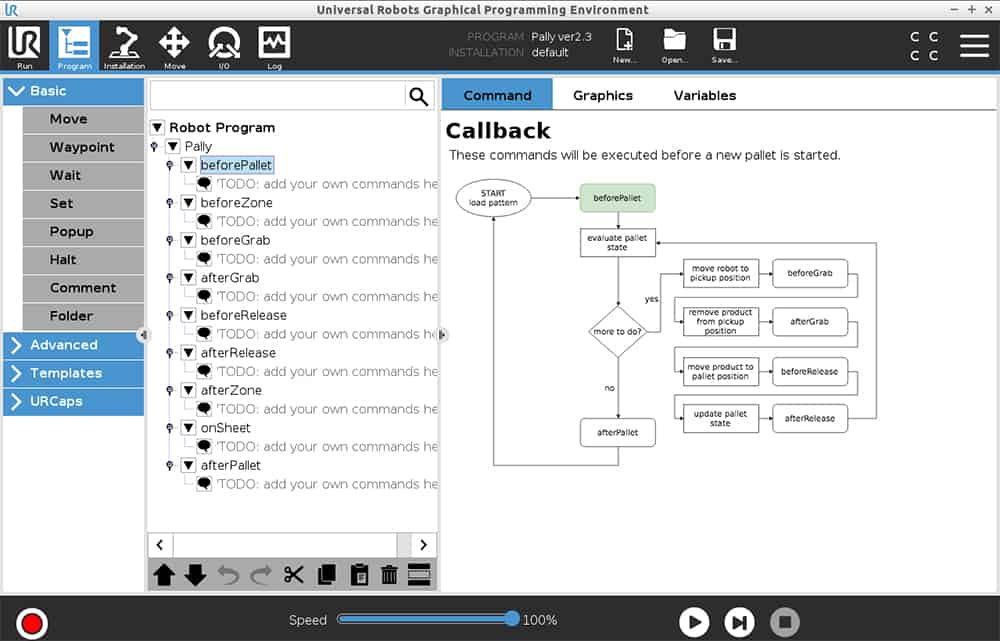Select the TODO comment under afterPallet
Image resolution: width=1000 pixels, height=641 pixels.
click(x=327, y=484)
